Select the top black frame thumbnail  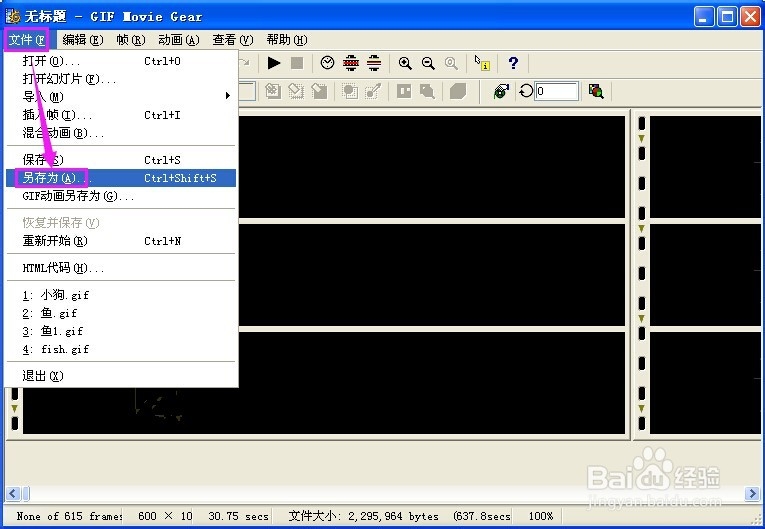point(432,166)
